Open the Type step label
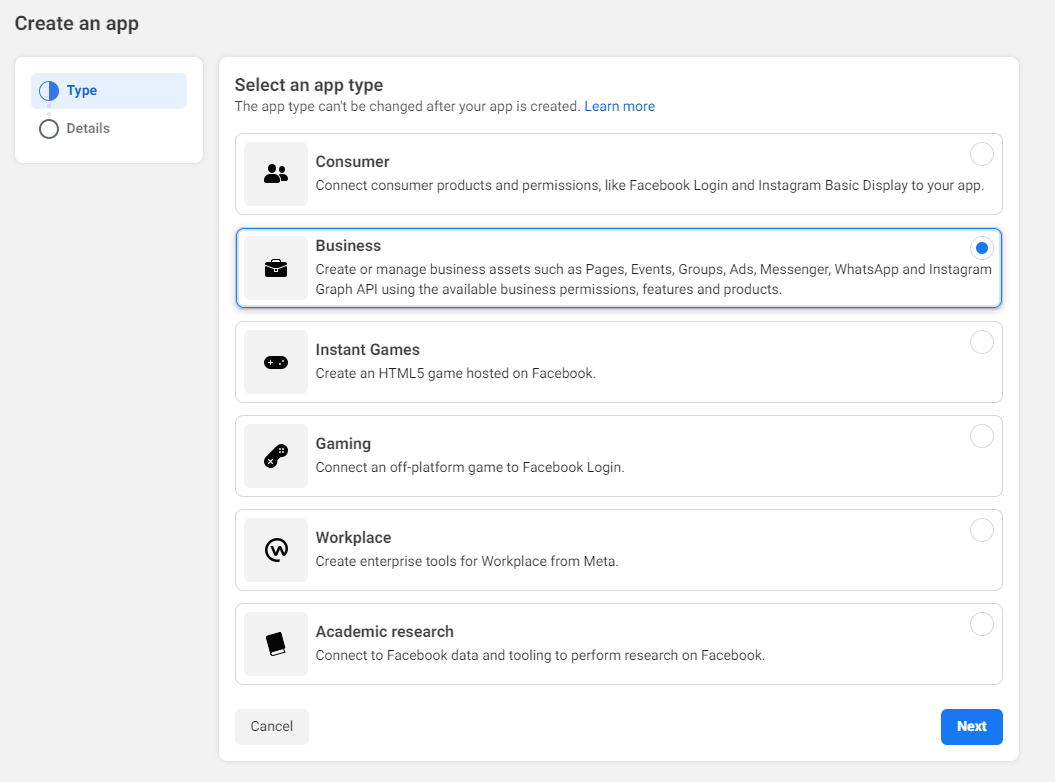The width and height of the screenshot is (1055, 782). 81,90
